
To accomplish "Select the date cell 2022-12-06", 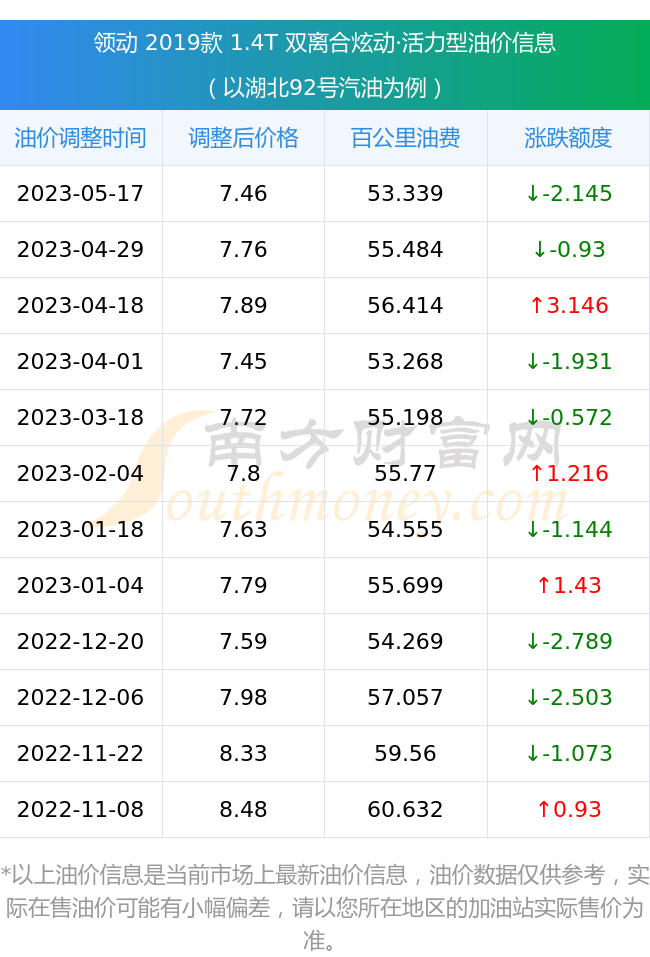I will 81,698.
